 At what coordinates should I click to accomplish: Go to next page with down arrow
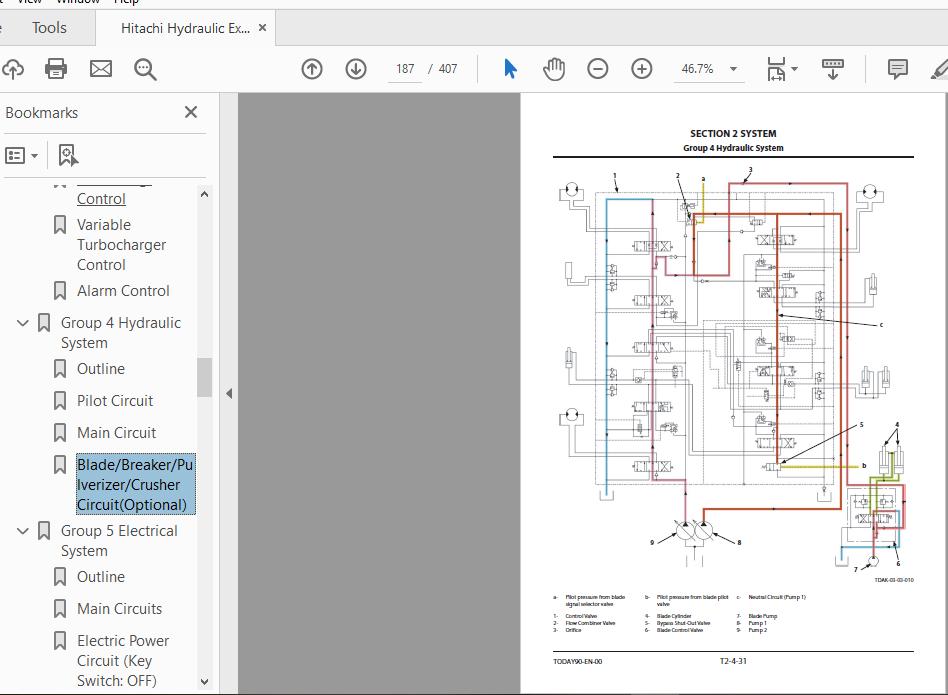356,69
